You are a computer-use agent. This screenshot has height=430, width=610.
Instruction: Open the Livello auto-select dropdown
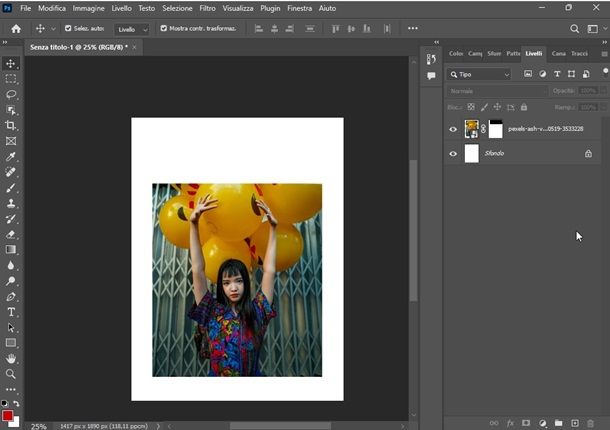(132, 29)
